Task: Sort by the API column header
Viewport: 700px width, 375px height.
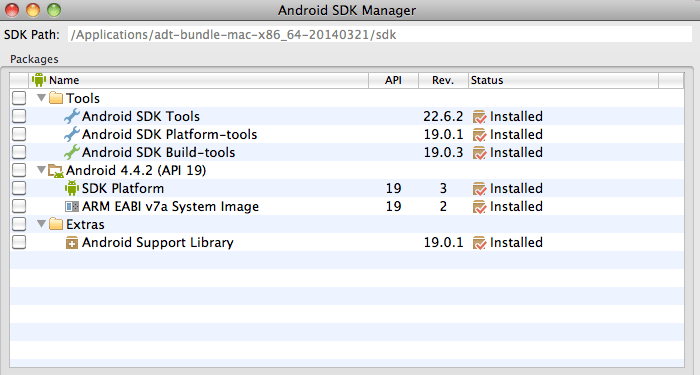Action: click(x=393, y=80)
